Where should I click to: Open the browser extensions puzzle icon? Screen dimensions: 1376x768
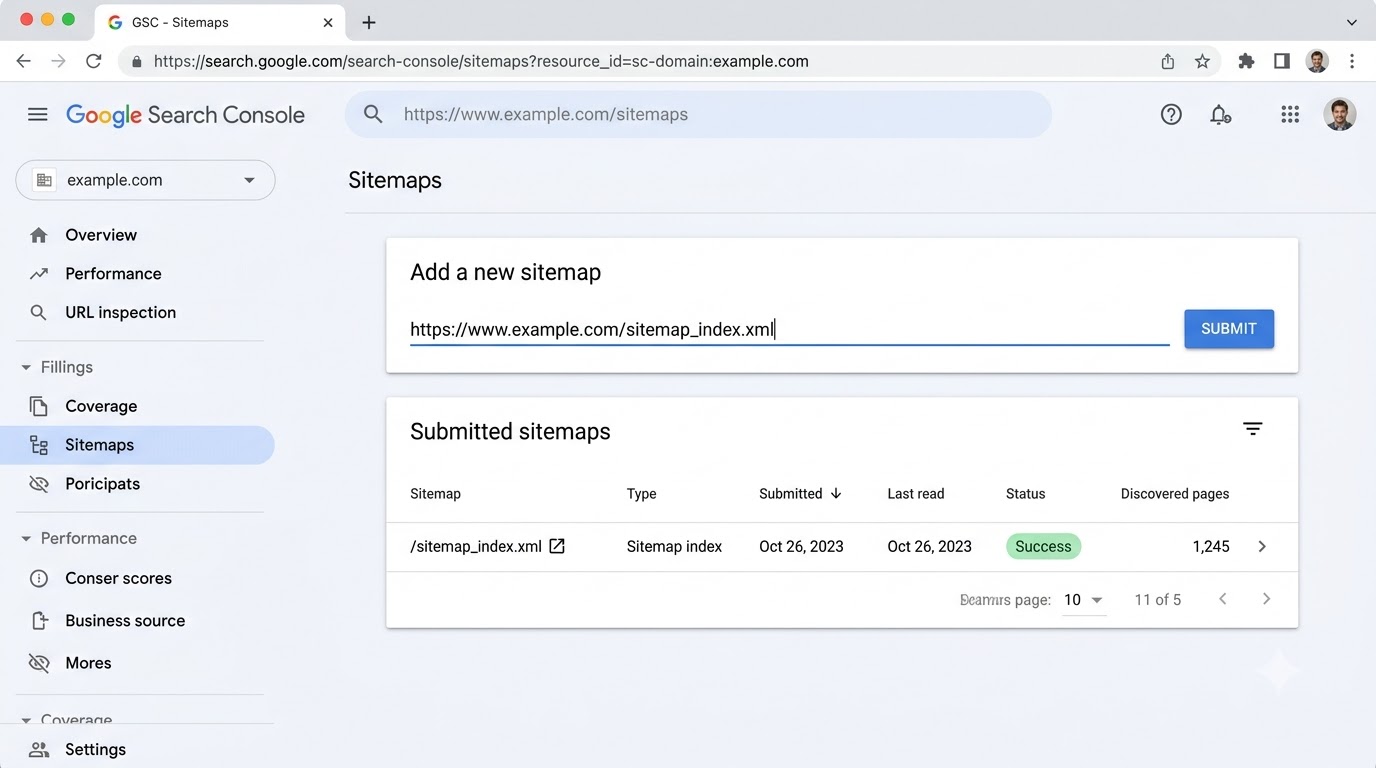pyautogui.click(x=1246, y=61)
